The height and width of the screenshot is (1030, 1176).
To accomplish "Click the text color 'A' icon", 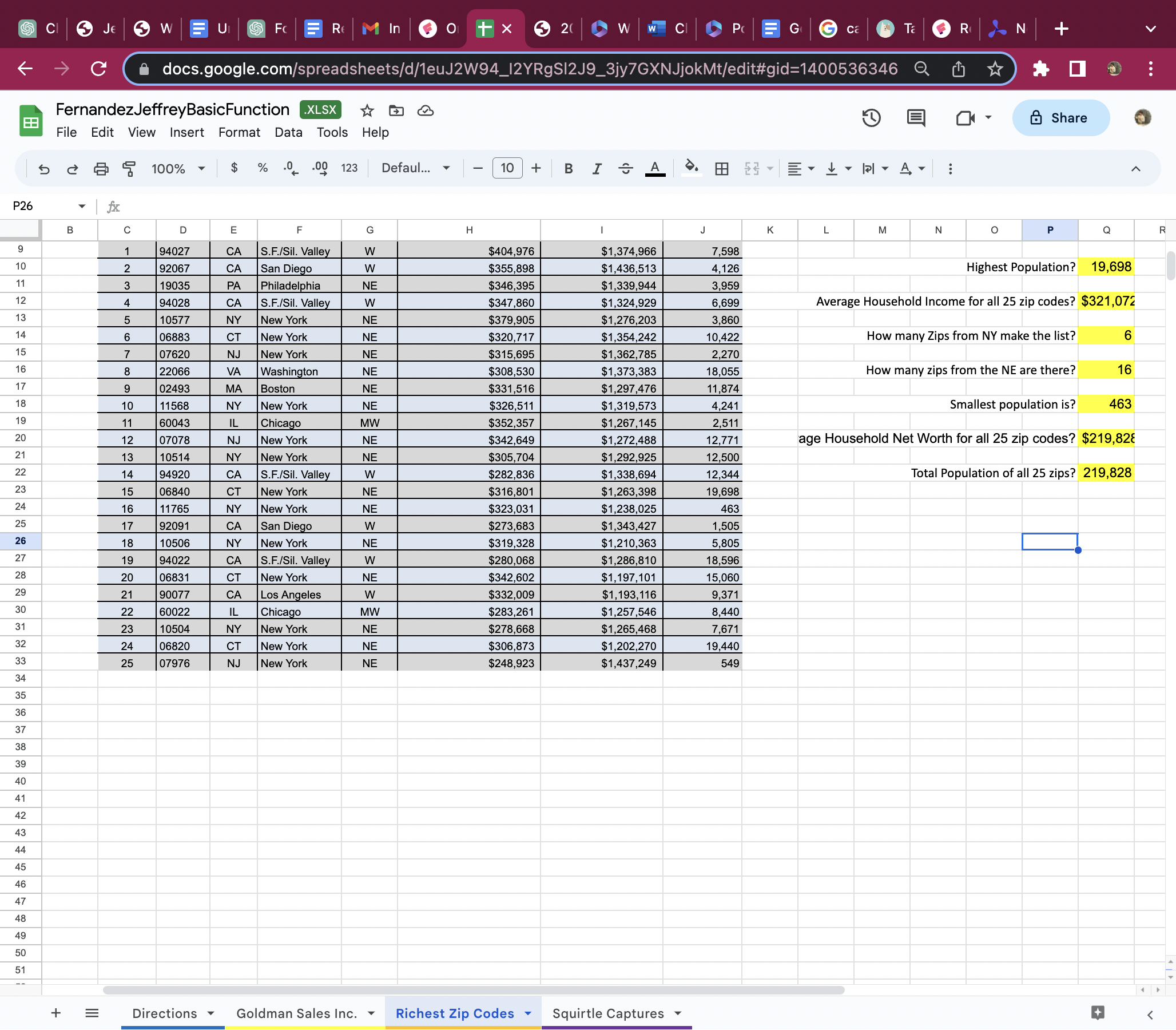I will pyautogui.click(x=656, y=168).
